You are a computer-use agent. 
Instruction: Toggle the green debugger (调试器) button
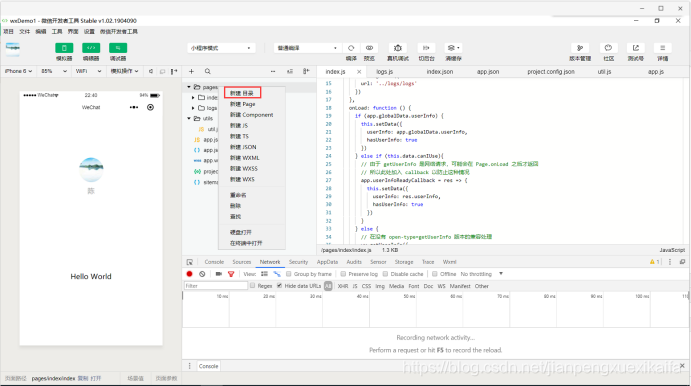(118, 48)
